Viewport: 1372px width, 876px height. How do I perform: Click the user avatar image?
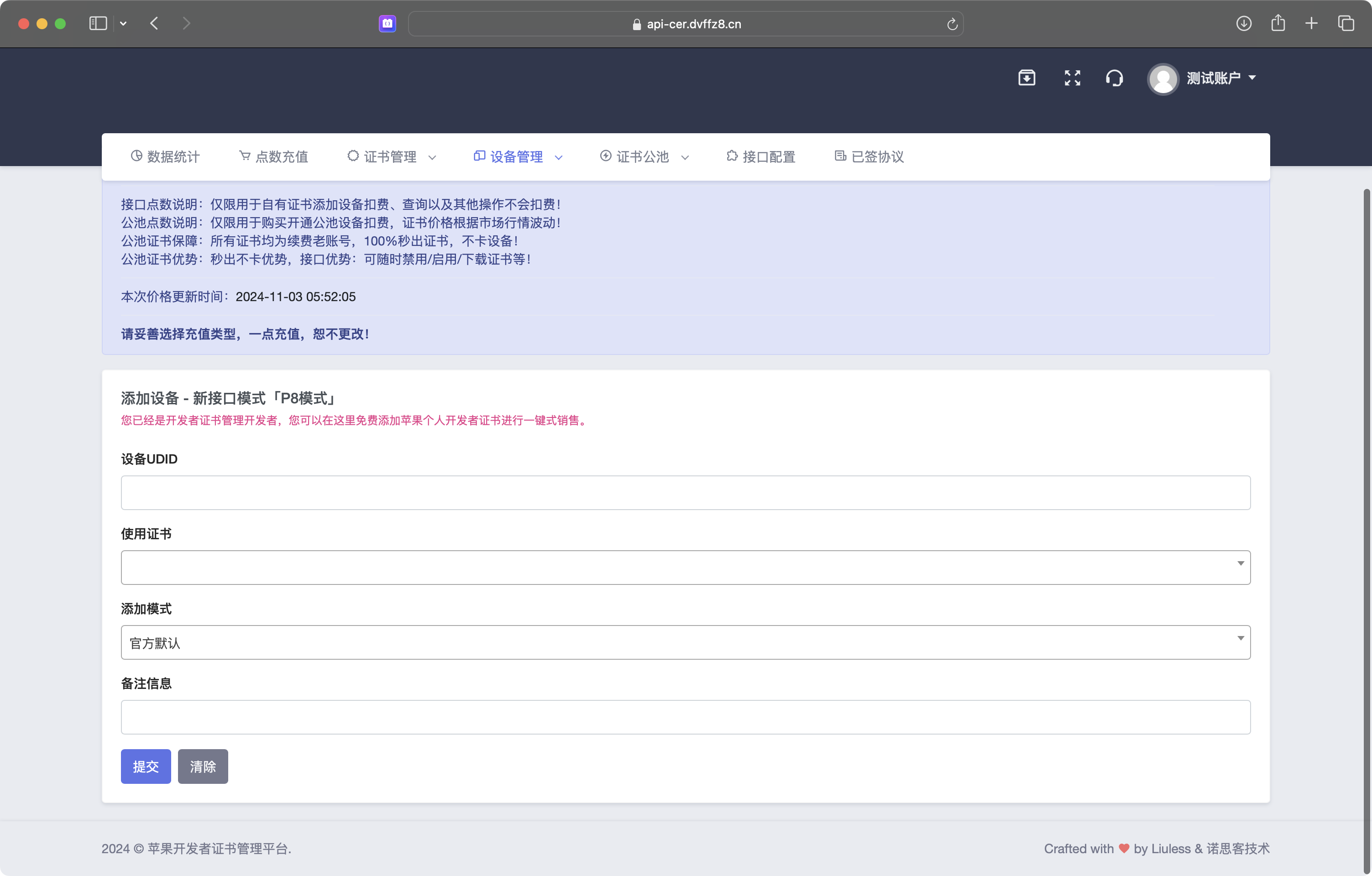1163,78
